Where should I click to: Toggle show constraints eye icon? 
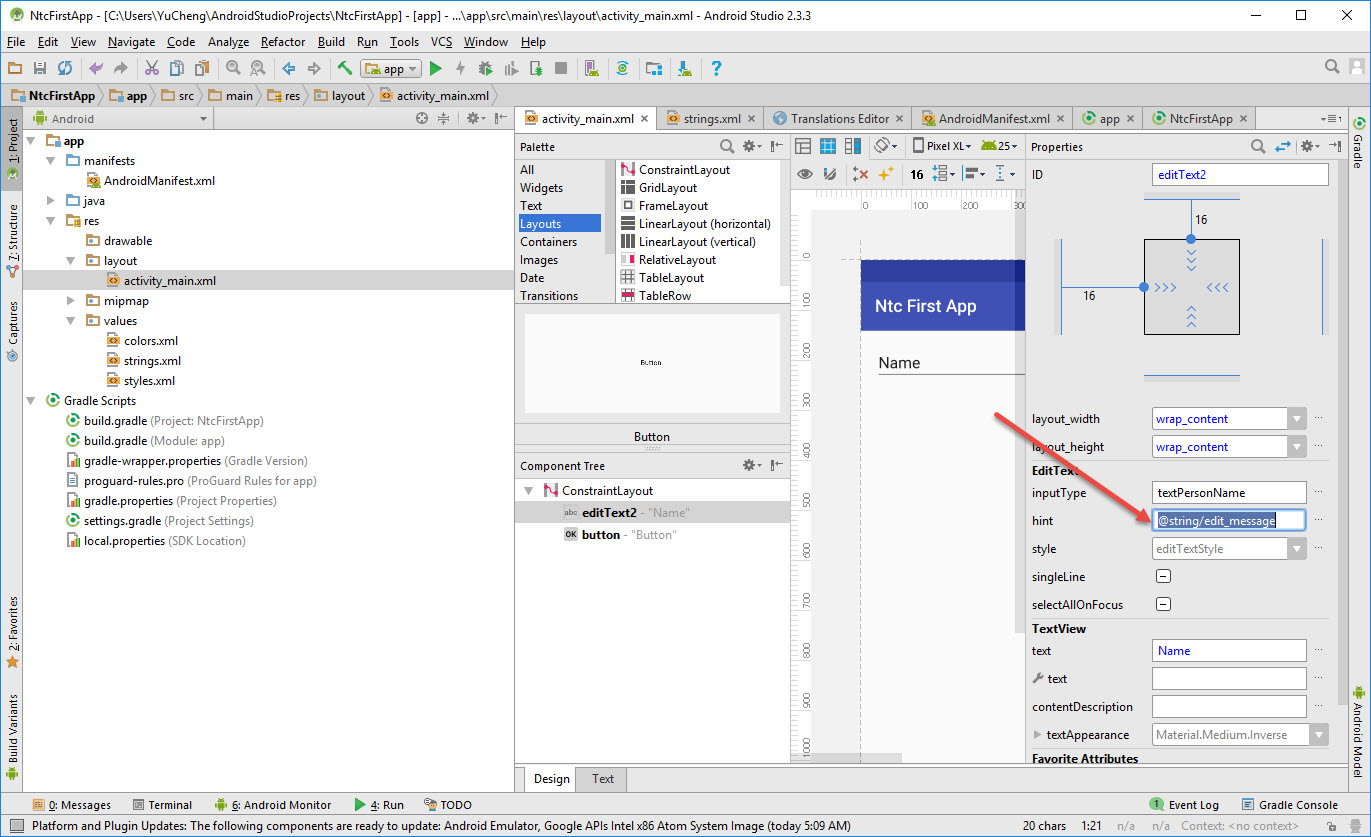[804, 174]
